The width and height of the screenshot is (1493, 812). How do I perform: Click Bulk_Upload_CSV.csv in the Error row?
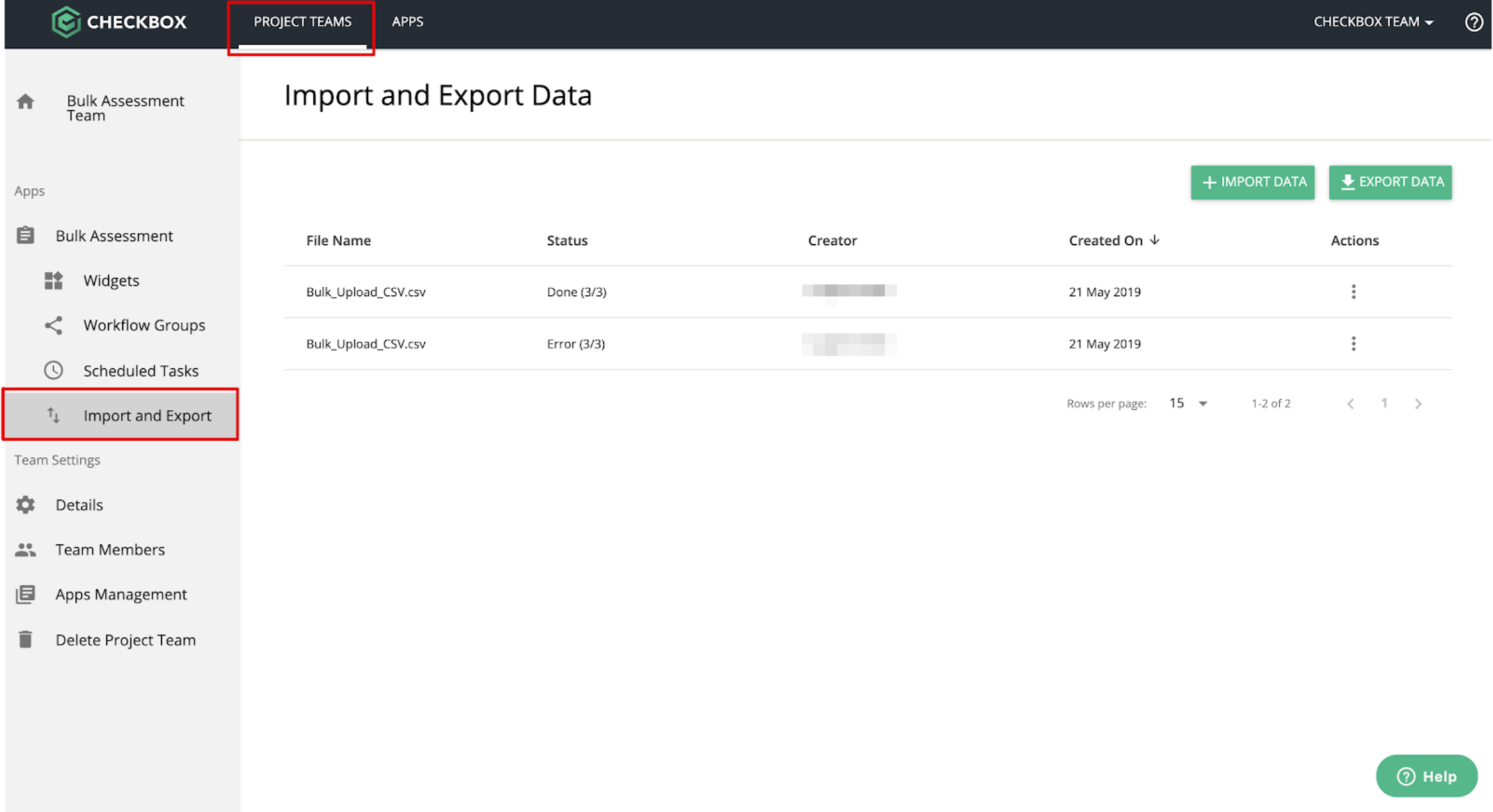pos(366,344)
